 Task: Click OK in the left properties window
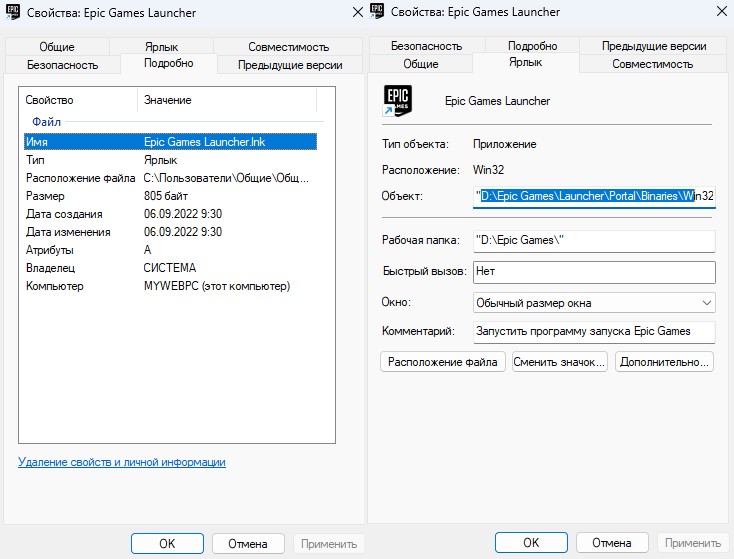point(167,544)
